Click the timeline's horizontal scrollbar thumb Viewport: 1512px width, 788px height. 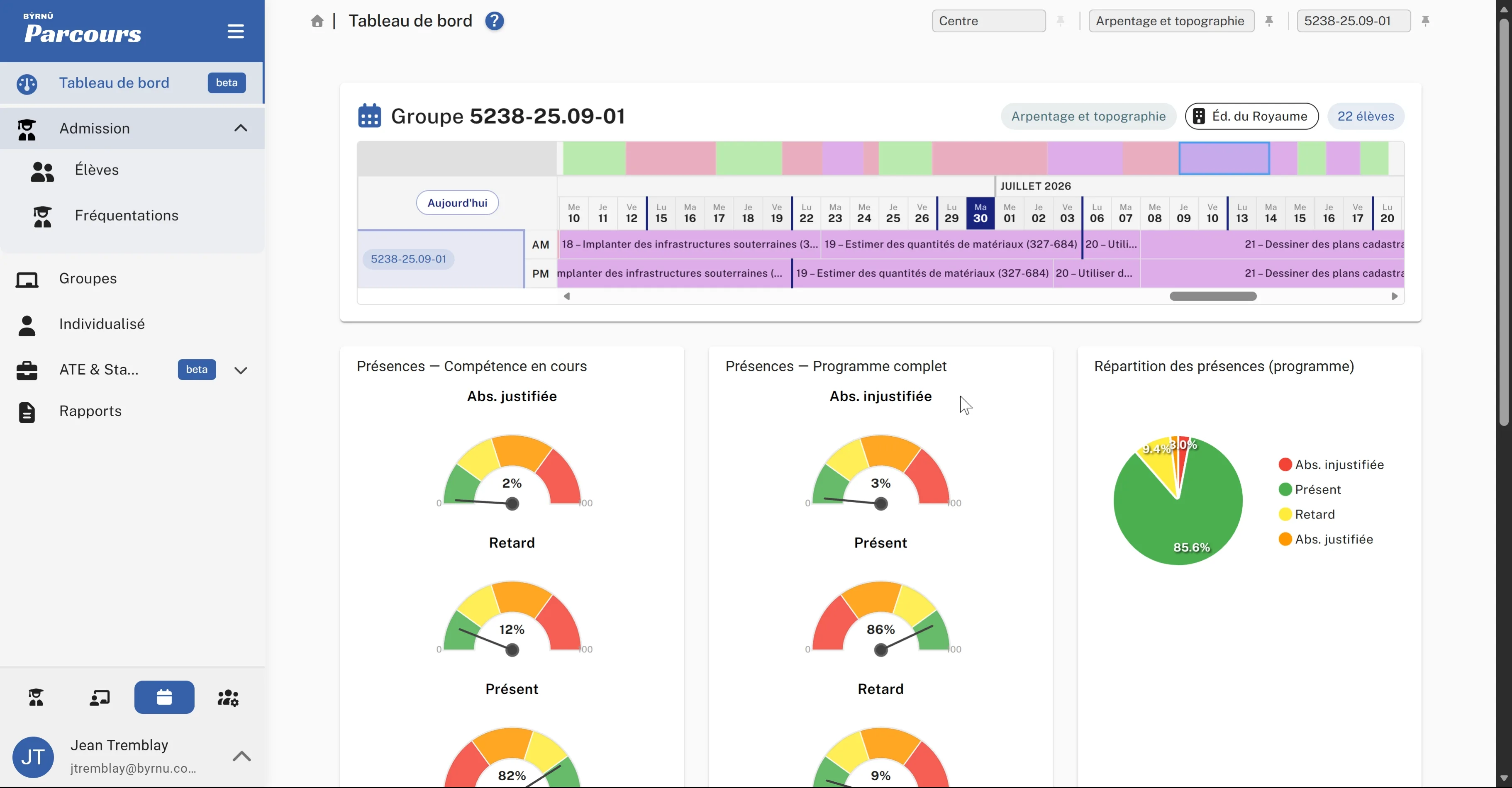pos(1213,296)
